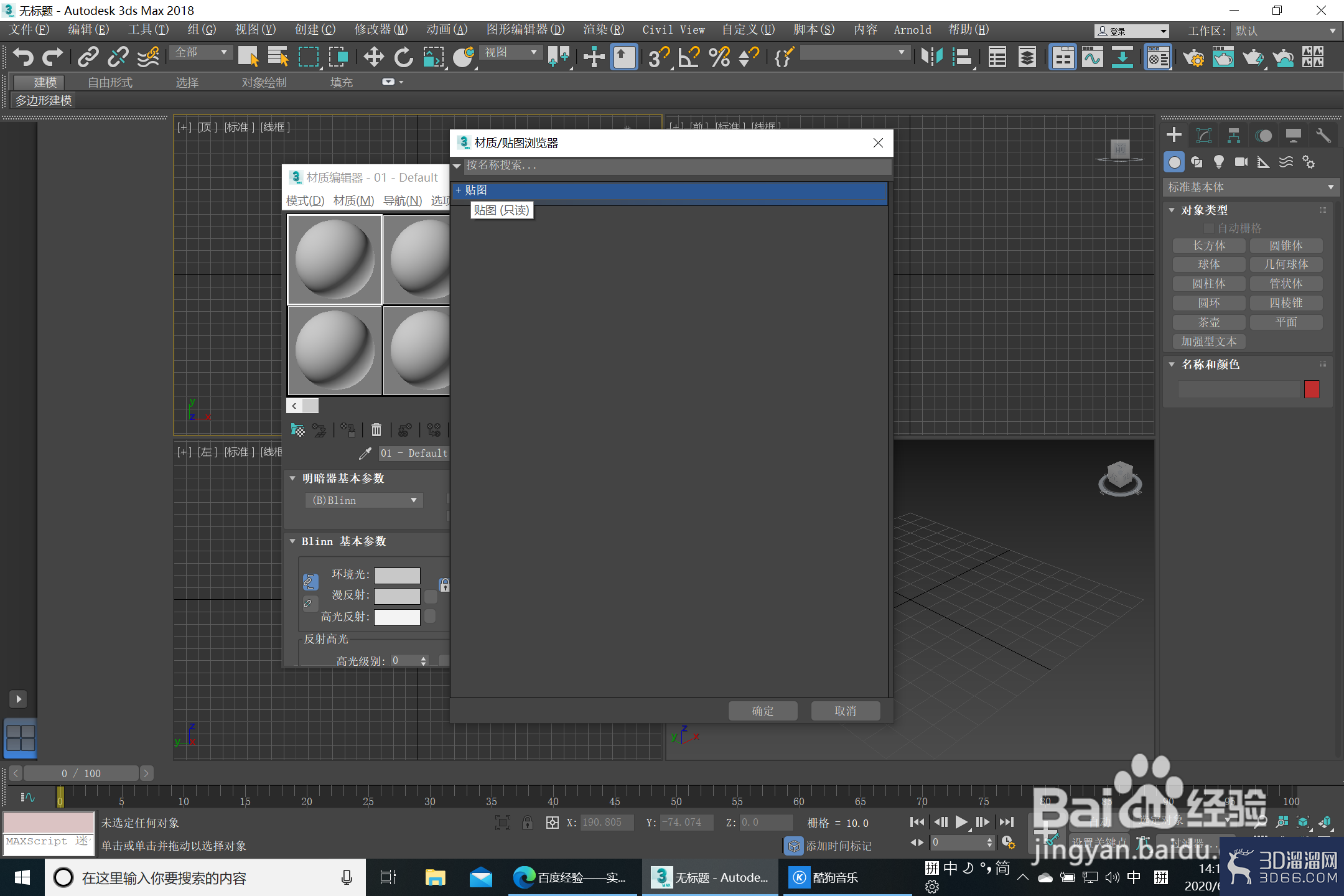
Task: Create a 茶壶 object button
Action: tap(1209, 322)
